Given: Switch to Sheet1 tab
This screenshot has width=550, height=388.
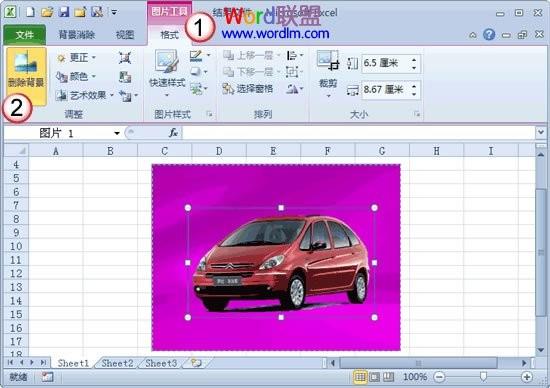Looking at the screenshot, I should tap(73, 363).
